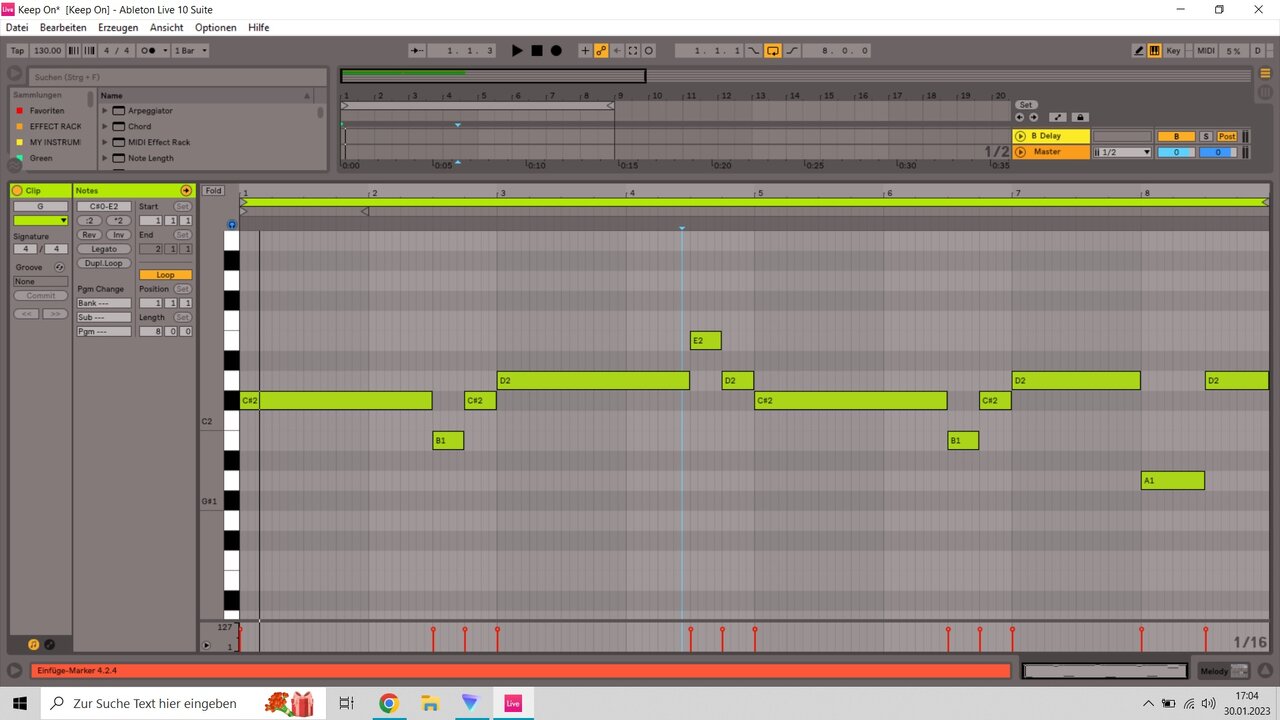The image size is (1280, 720).
Task: Toggle the Computer MIDI Keyboard icon
Action: tap(1154, 50)
